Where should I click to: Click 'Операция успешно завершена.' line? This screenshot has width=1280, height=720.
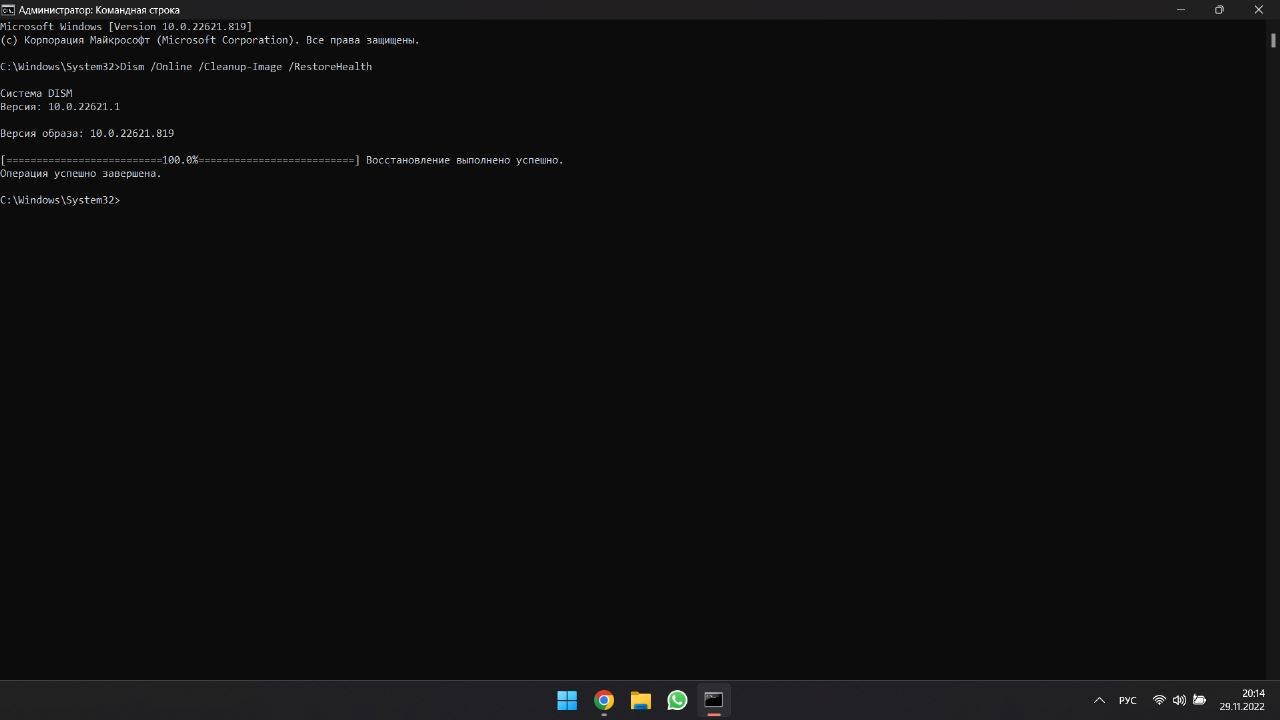pyautogui.click(x=81, y=174)
